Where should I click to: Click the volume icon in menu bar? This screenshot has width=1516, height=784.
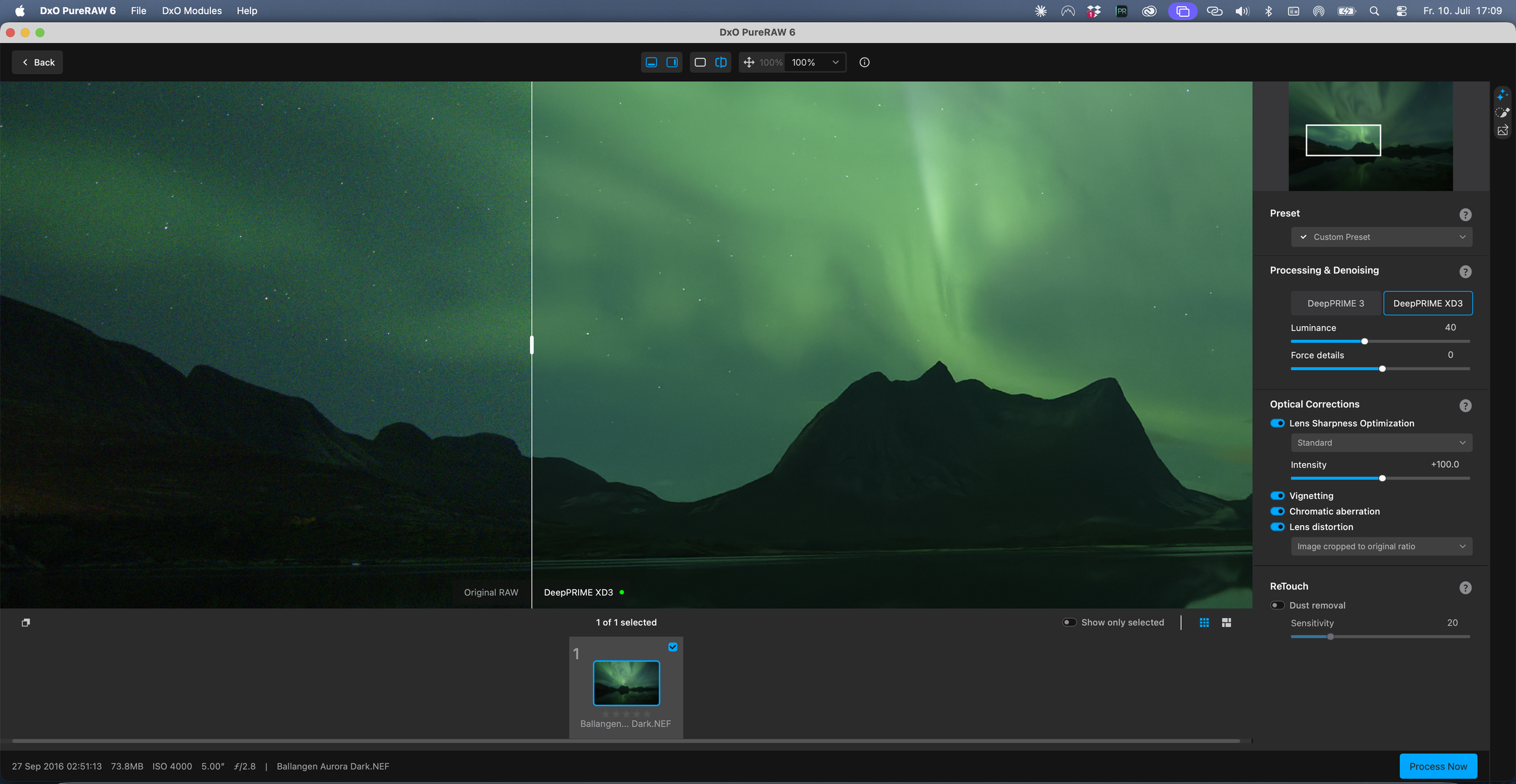tap(1242, 11)
